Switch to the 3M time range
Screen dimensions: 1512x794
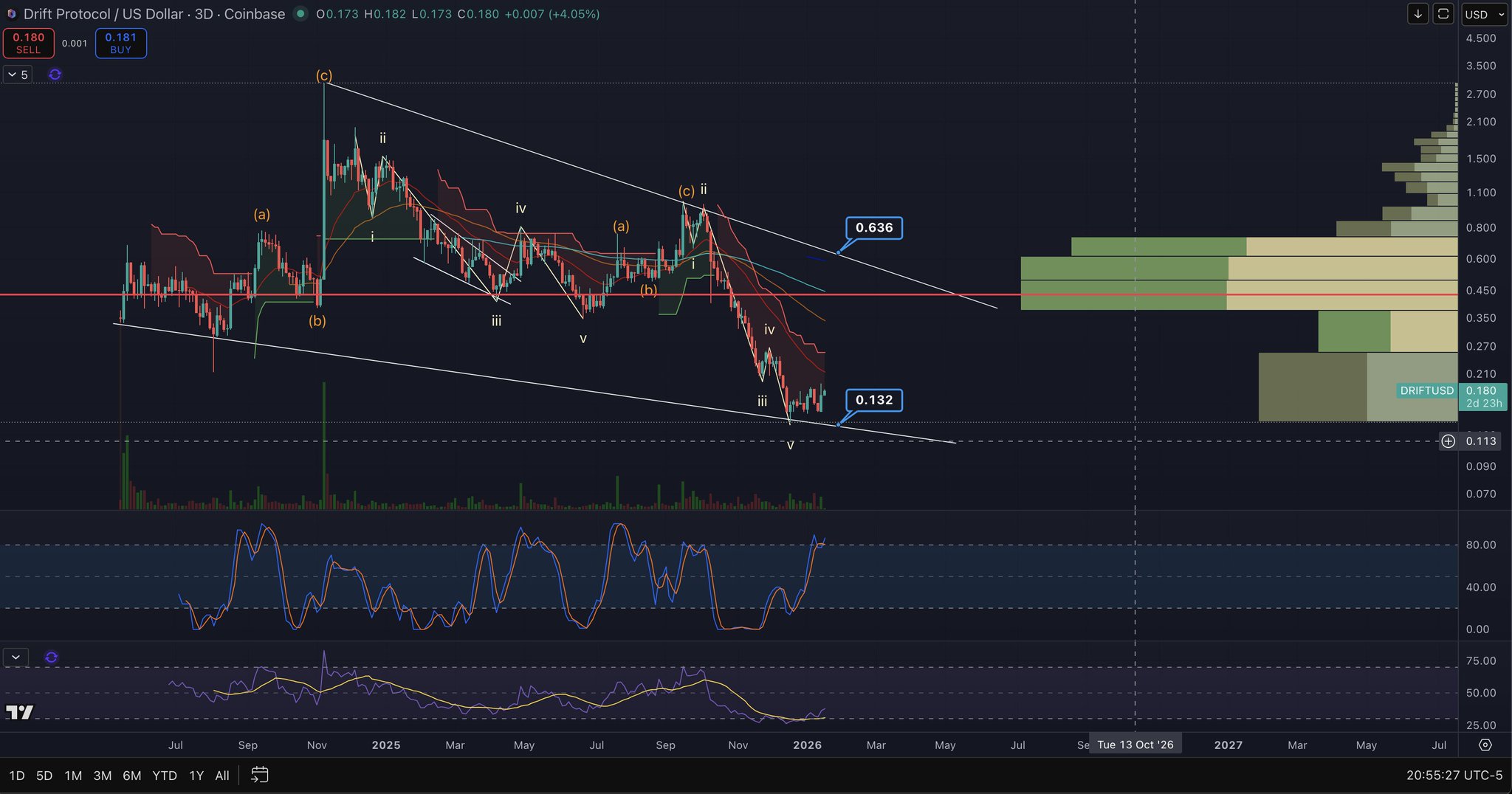[x=103, y=776]
